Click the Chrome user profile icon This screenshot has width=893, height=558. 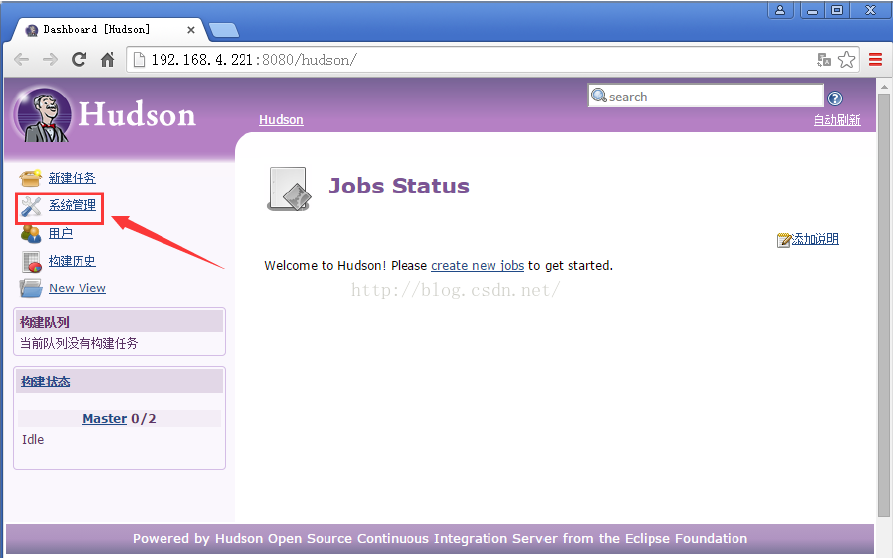(780, 10)
